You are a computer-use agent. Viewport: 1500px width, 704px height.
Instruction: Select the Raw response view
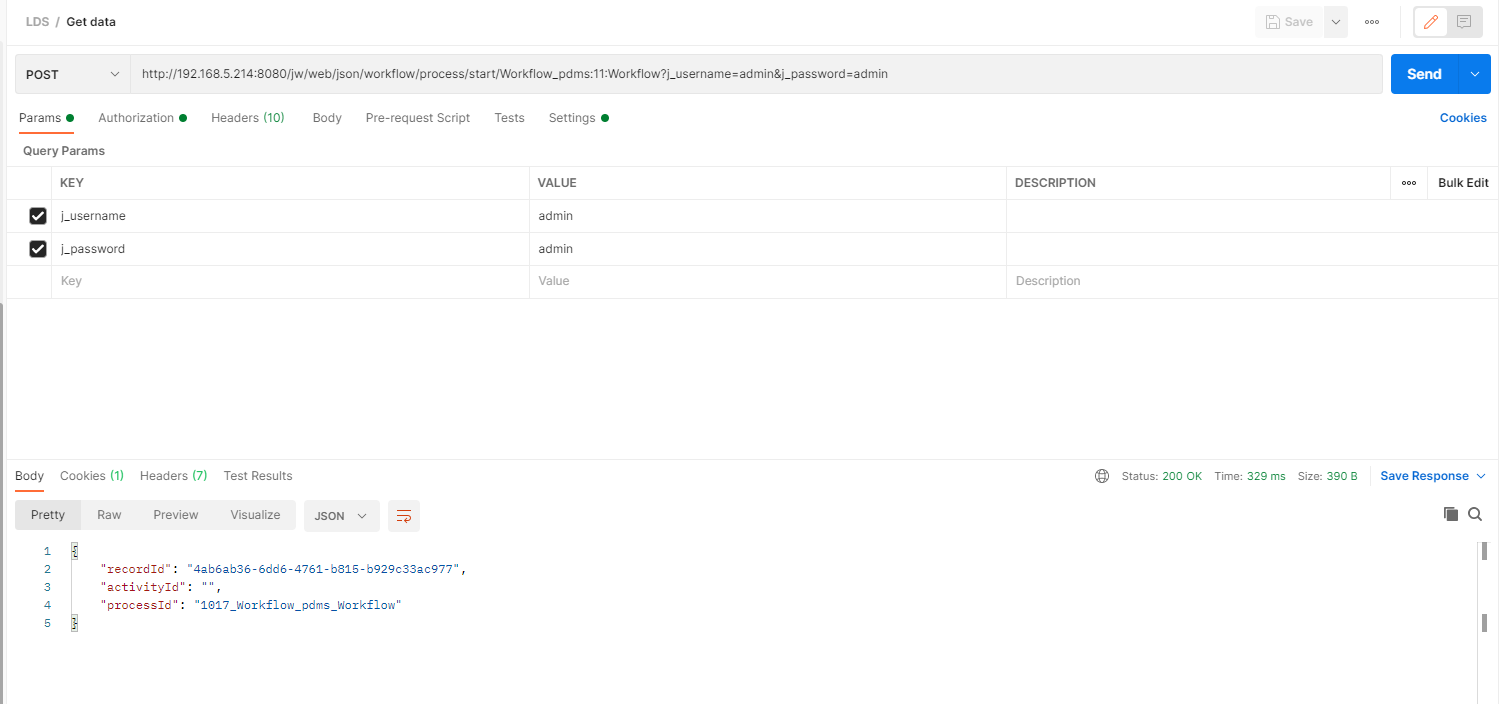109,515
